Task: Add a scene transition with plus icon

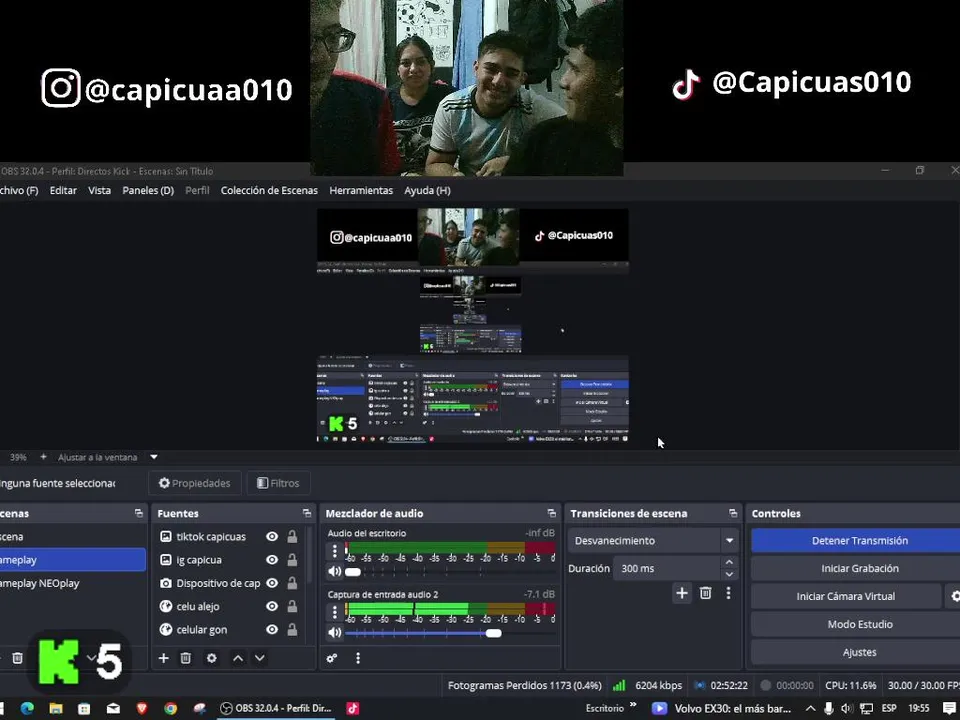Action: [x=681, y=593]
